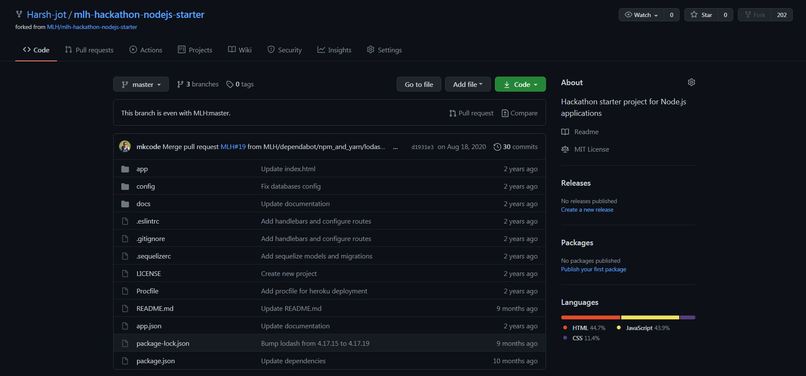The height and width of the screenshot is (376, 806).
Task: Click the app folder icon
Action: pyautogui.click(x=125, y=169)
